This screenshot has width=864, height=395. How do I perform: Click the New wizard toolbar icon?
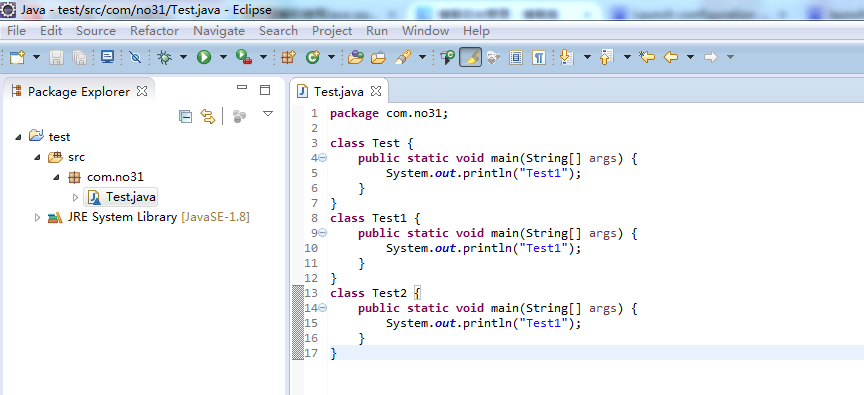(x=18, y=57)
